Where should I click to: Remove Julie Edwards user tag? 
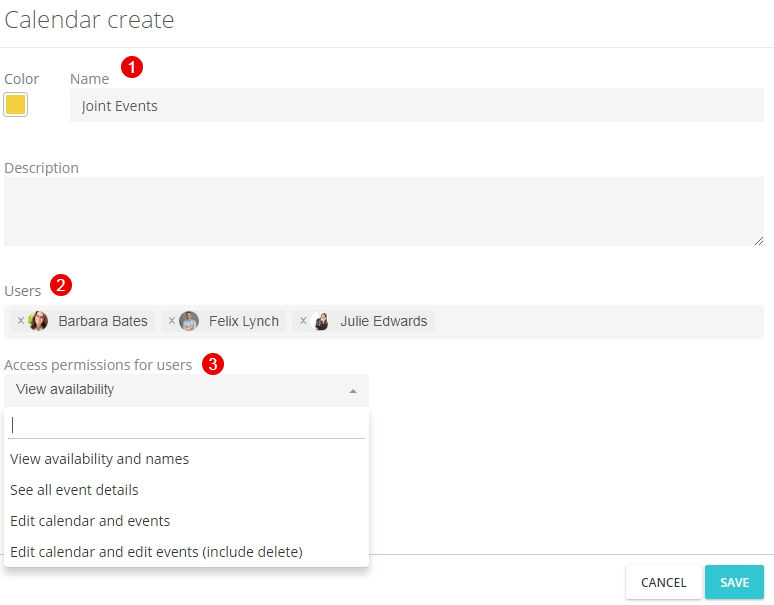(304, 321)
